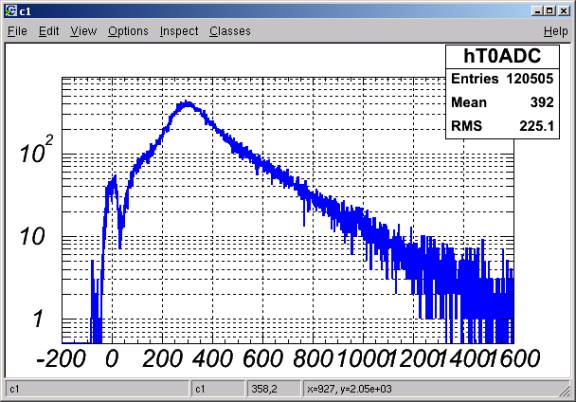The width and height of the screenshot is (576, 402).
Task: Open the Edit menu
Action: 49,31
